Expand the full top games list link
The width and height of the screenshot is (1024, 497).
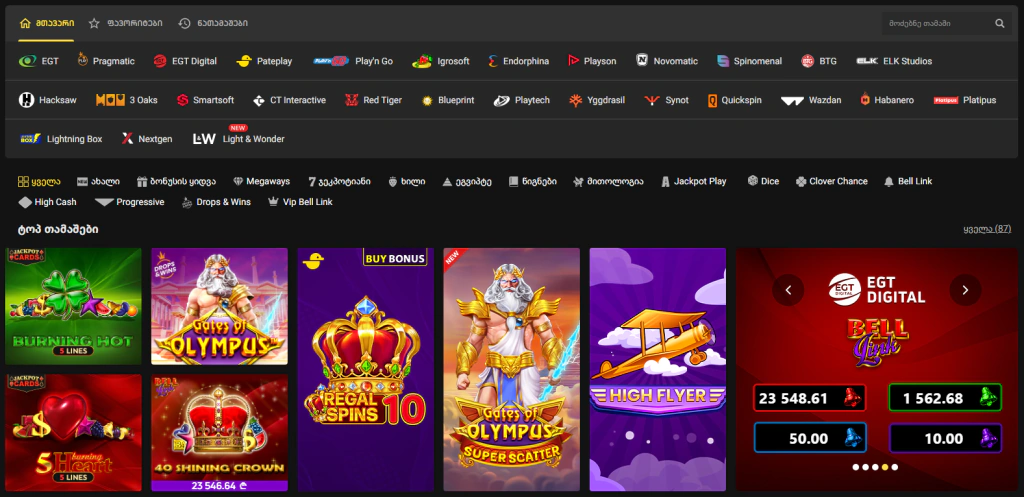click(986, 229)
